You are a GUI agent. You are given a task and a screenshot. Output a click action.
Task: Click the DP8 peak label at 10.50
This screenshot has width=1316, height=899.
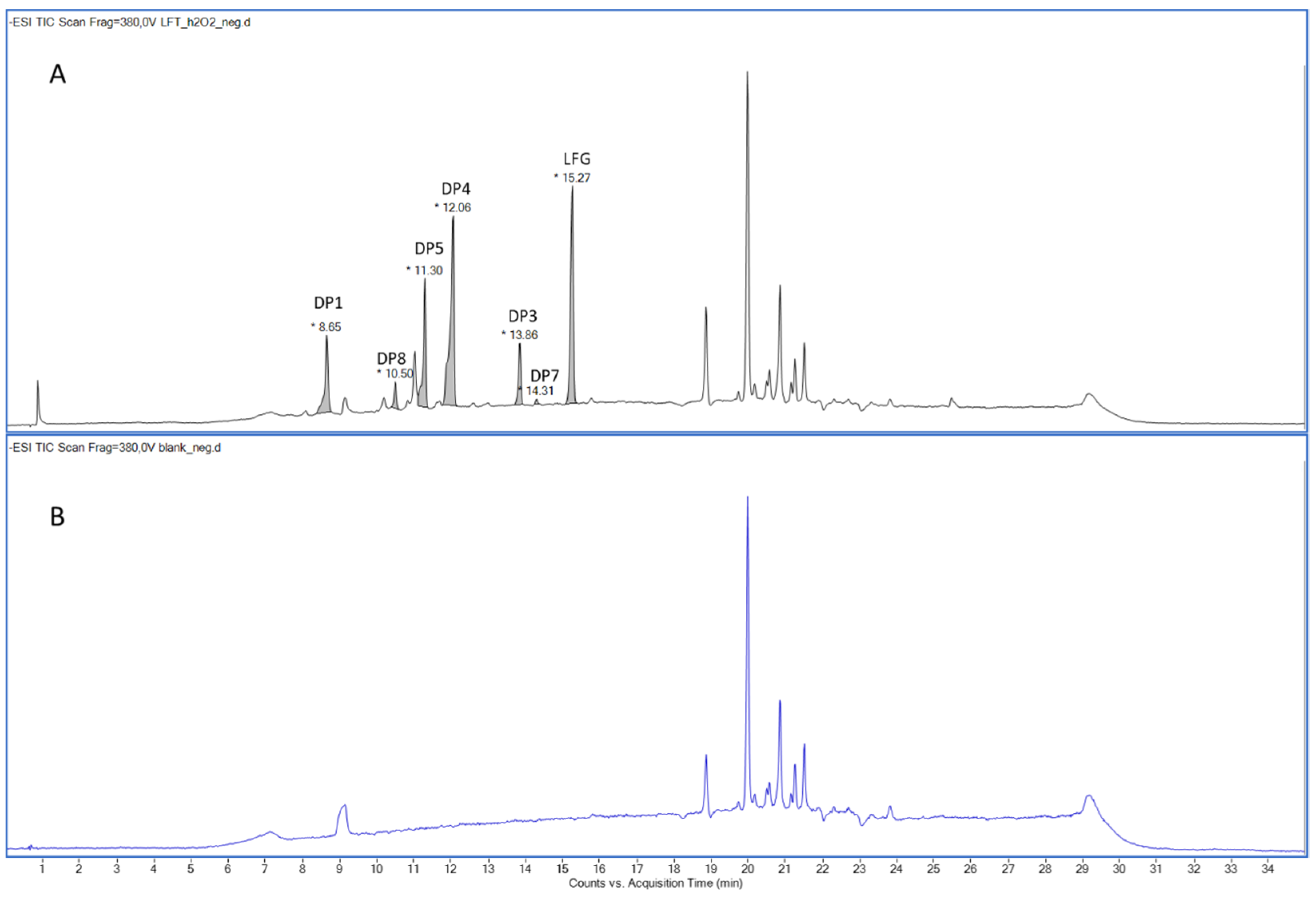click(391, 358)
